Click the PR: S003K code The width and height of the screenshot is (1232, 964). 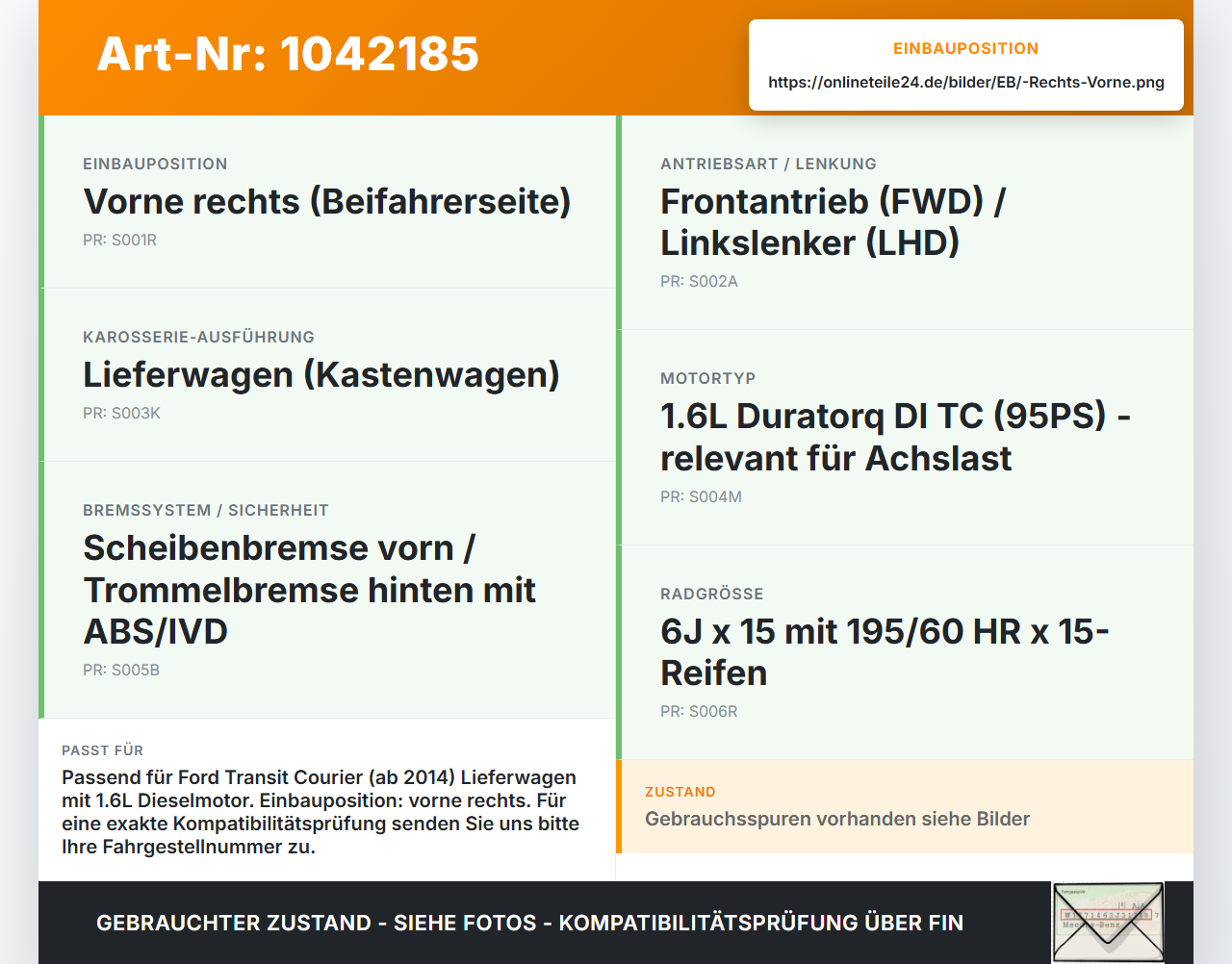click(x=121, y=413)
